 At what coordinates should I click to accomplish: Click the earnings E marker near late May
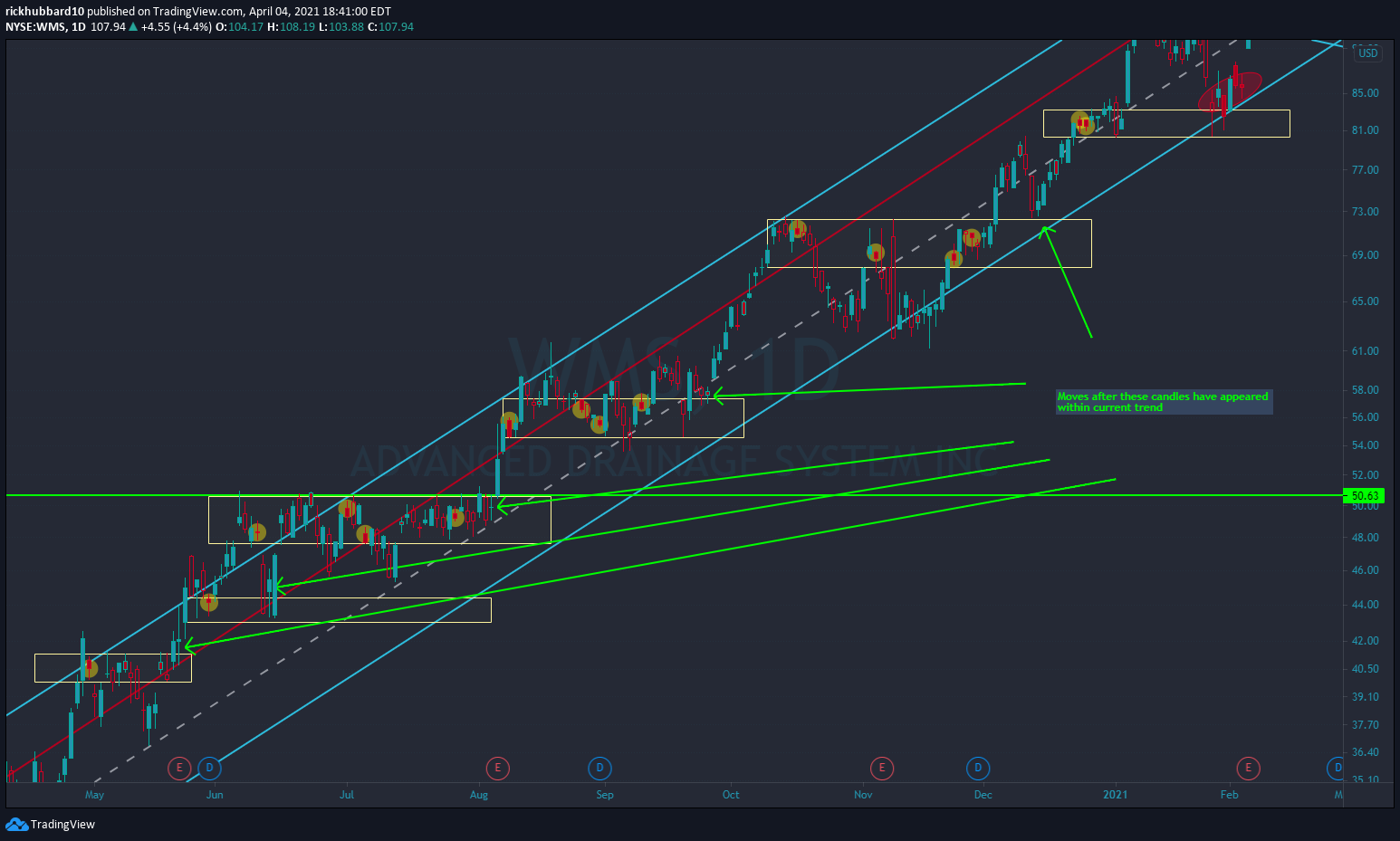(x=179, y=769)
